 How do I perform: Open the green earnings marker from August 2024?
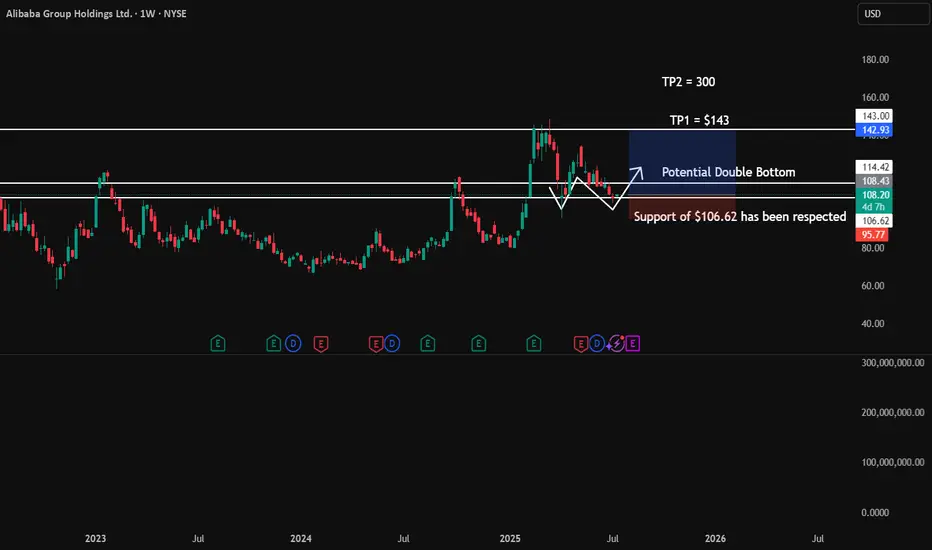click(x=427, y=343)
